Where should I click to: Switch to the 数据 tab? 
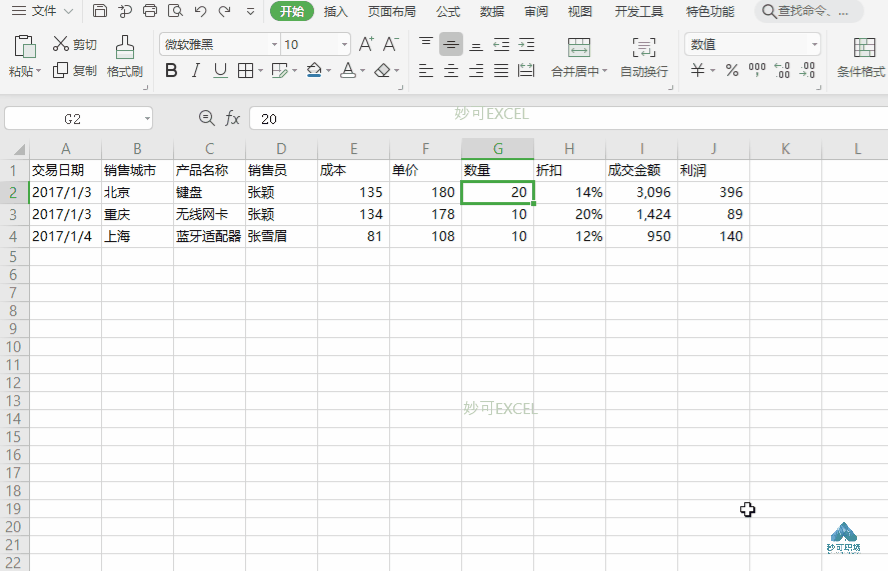pos(492,11)
